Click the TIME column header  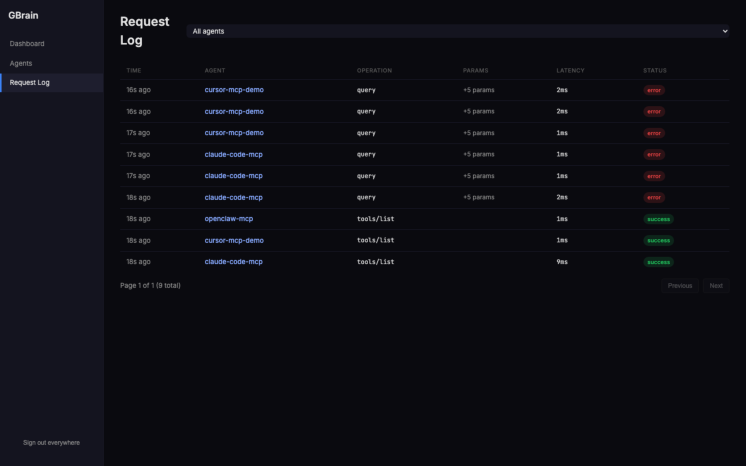point(134,70)
